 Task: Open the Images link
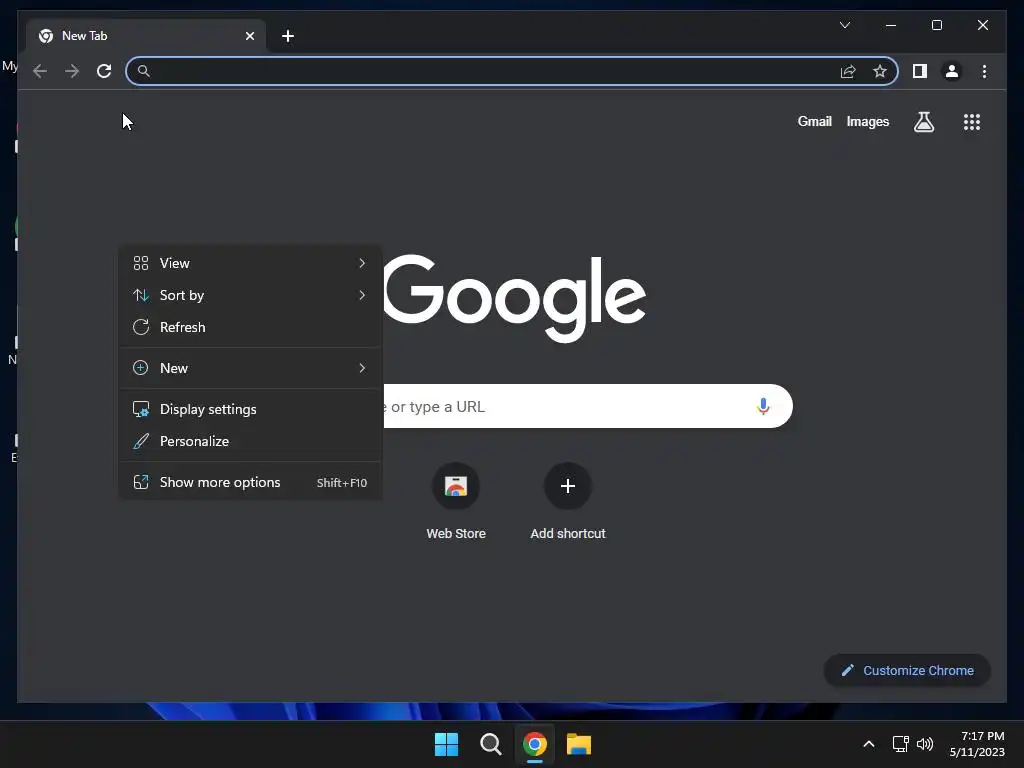(867, 121)
